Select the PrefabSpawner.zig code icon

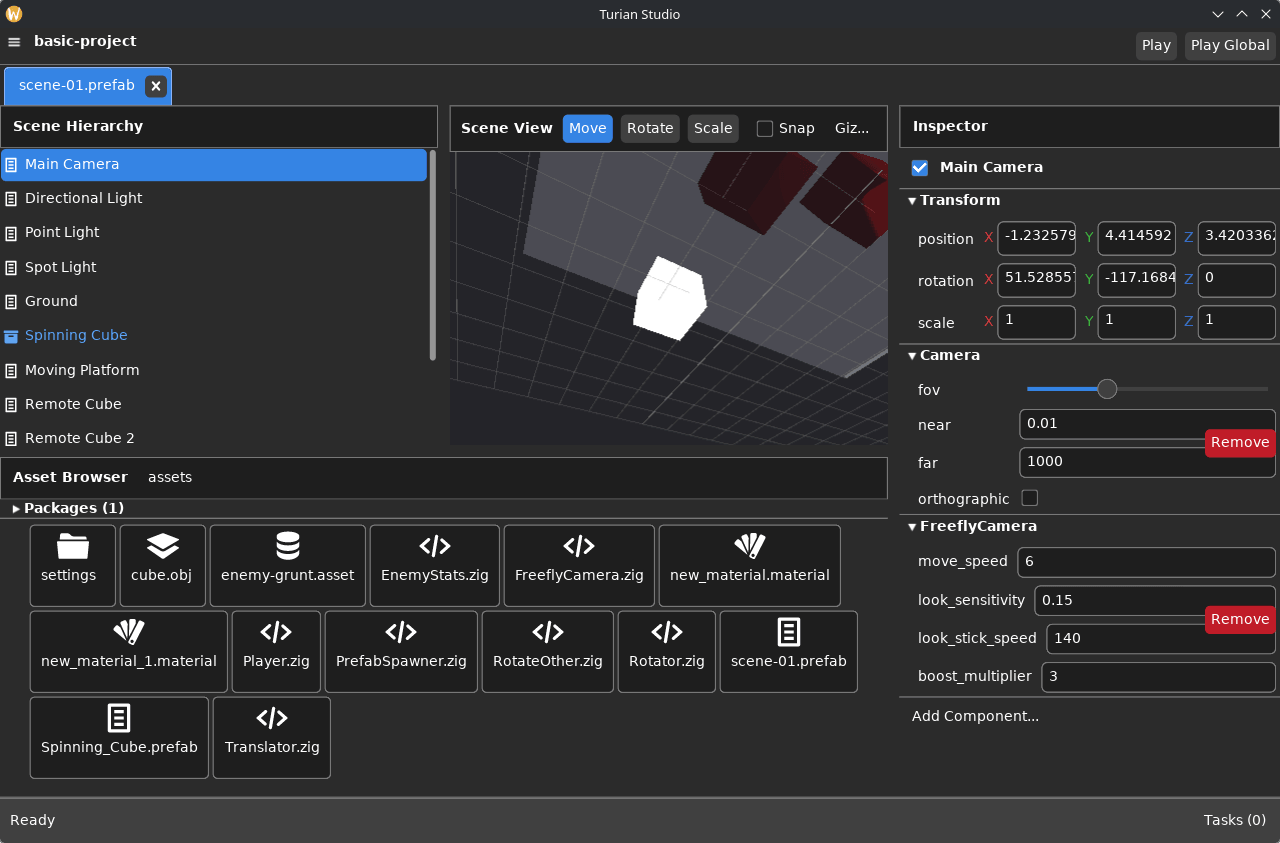tap(401, 632)
